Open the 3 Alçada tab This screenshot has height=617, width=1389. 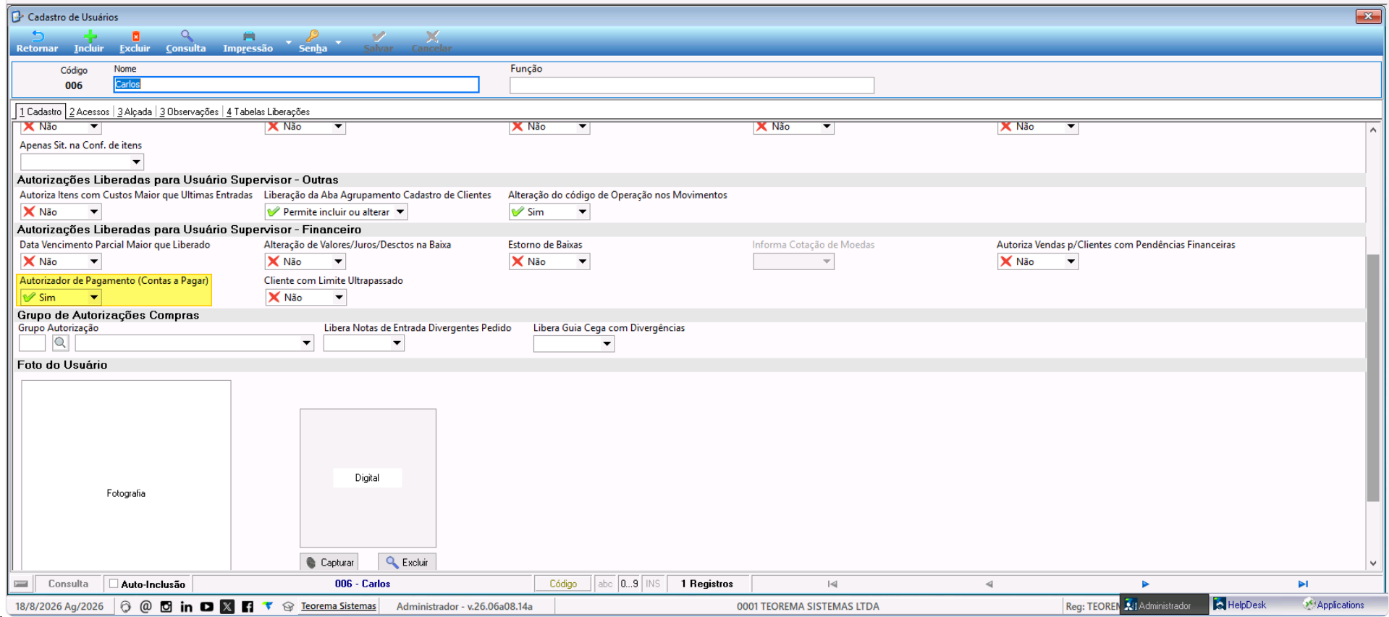(x=134, y=112)
